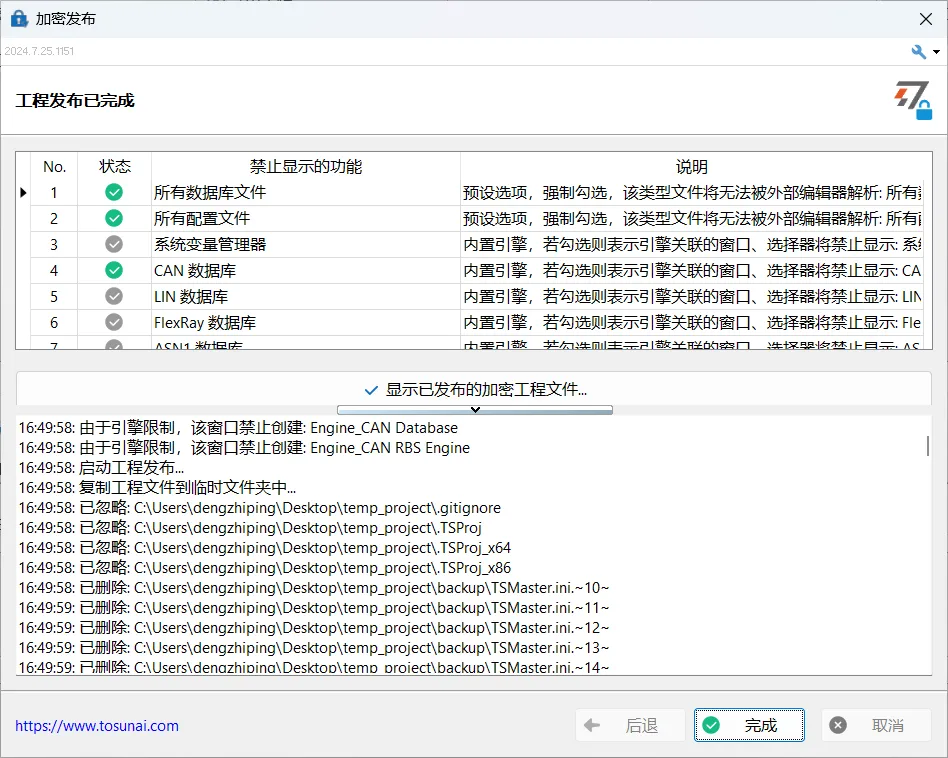Viewport: 948px width, 758px height.
Task: Click the checkmark icon beside 显示已发布的加密工程文件
Action: [371, 391]
